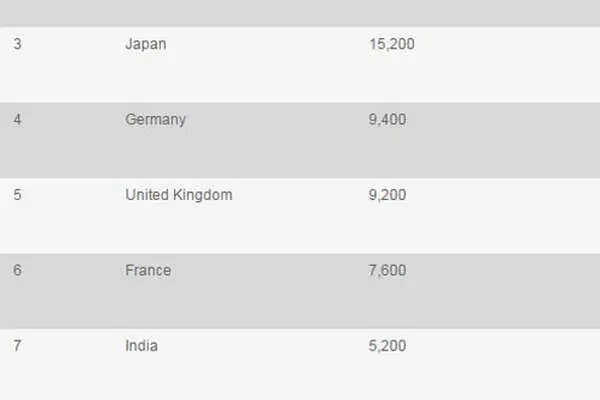
Task: Click rank number 5
Action: [17, 195]
